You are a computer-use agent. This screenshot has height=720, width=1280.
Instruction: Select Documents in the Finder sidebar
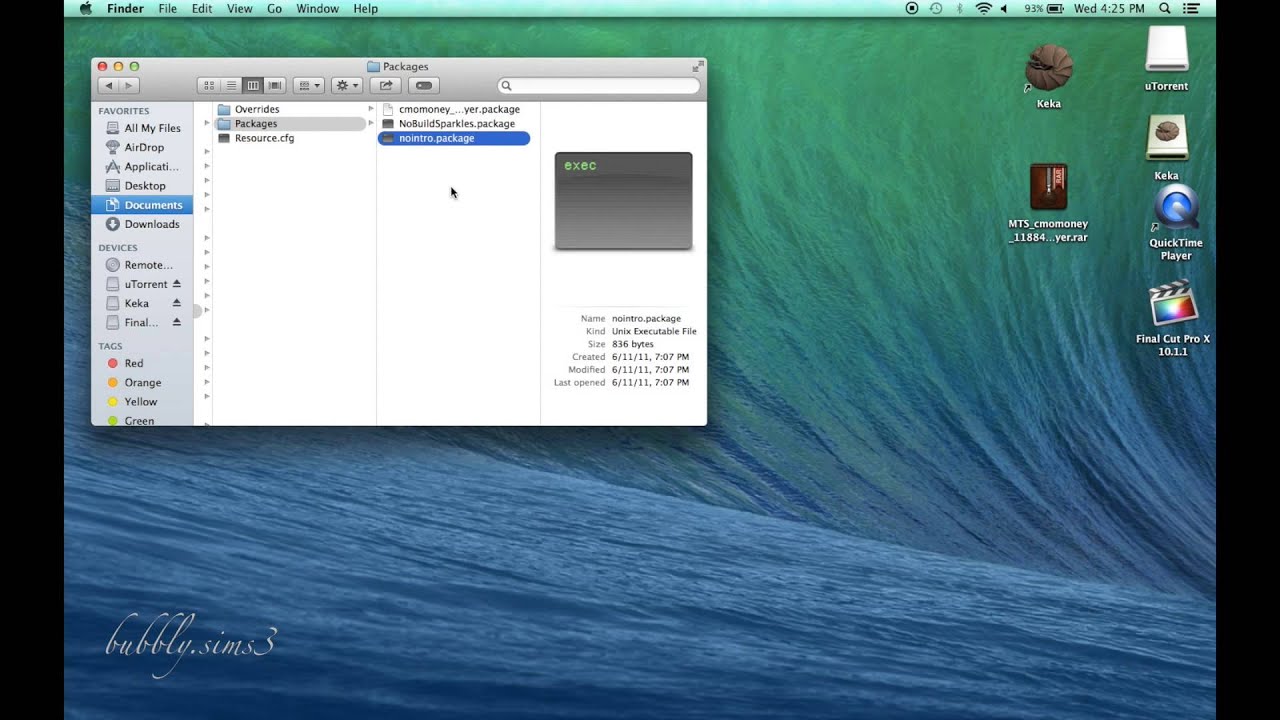tap(143, 205)
